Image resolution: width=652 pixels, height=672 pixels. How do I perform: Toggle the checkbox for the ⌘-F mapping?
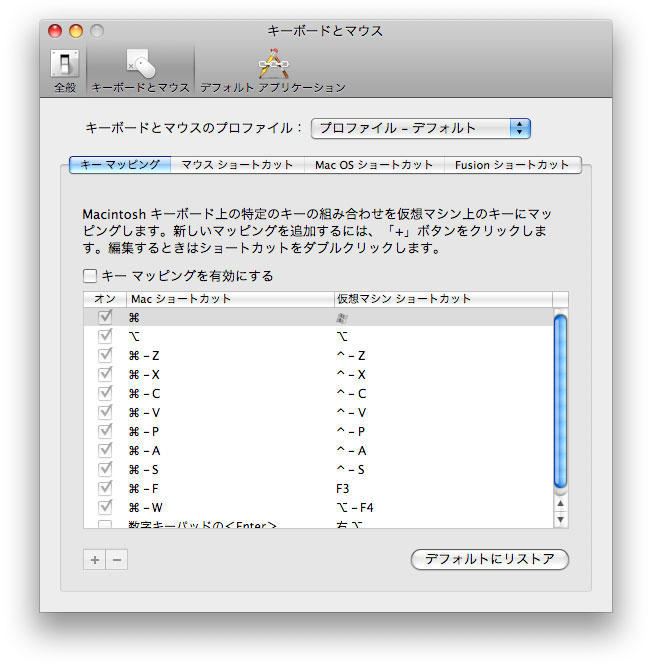point(105,488)
